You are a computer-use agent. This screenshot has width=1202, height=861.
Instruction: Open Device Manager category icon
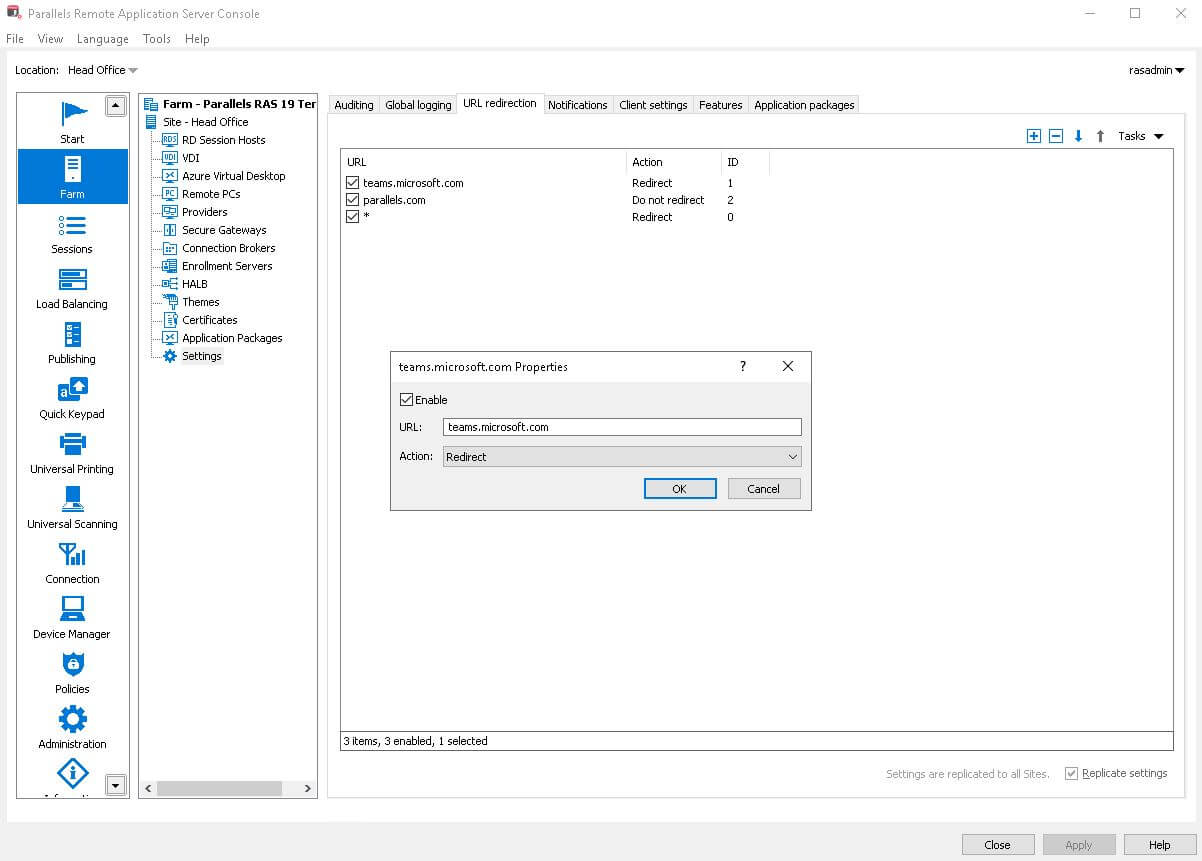[72, 609]
